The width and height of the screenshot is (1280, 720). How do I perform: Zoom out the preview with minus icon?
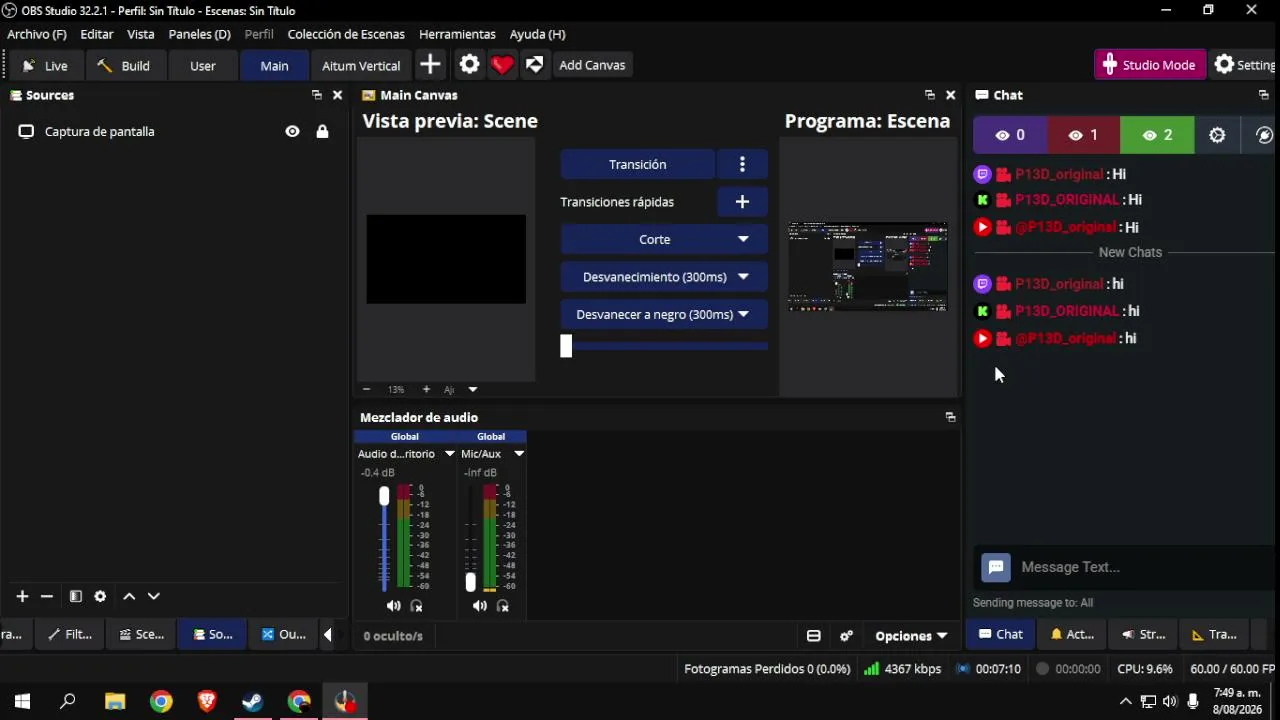tap(366, 389)
